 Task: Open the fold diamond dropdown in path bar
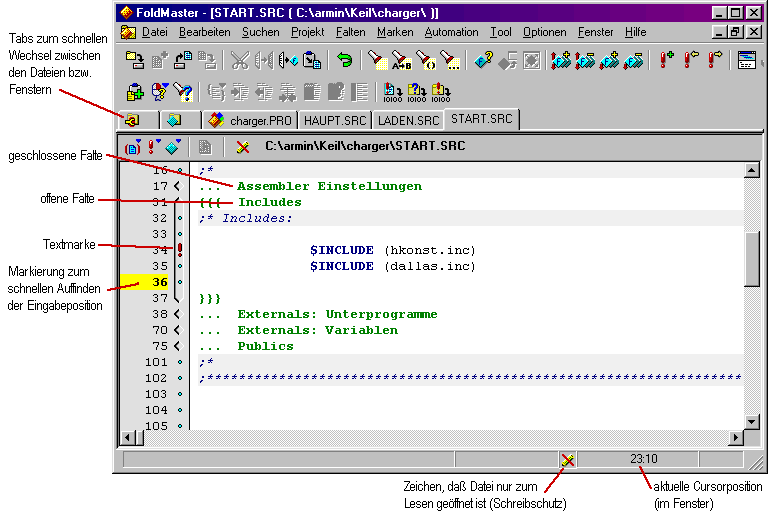(x=173, y=146)
